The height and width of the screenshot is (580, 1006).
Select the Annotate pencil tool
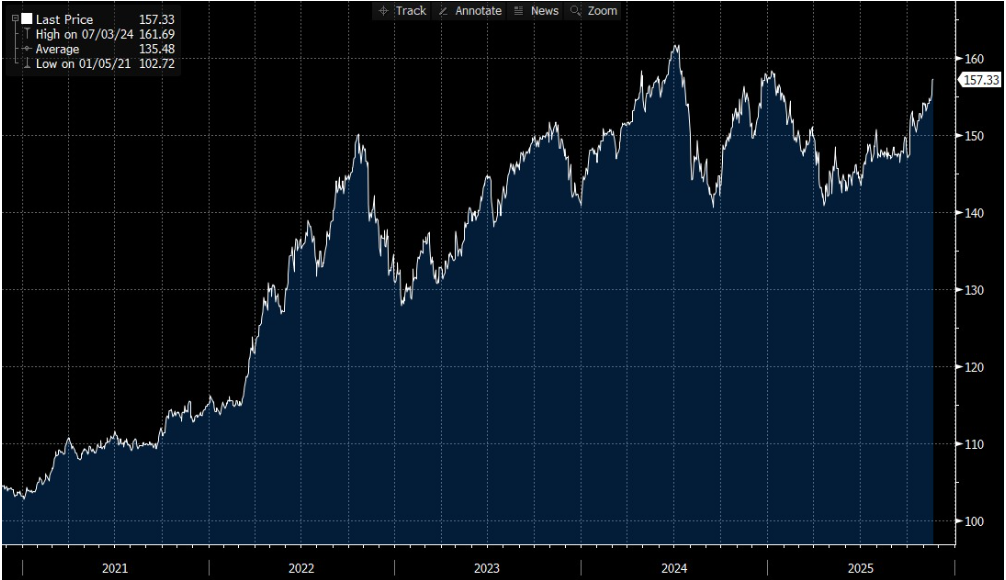(x=470, y=11)
